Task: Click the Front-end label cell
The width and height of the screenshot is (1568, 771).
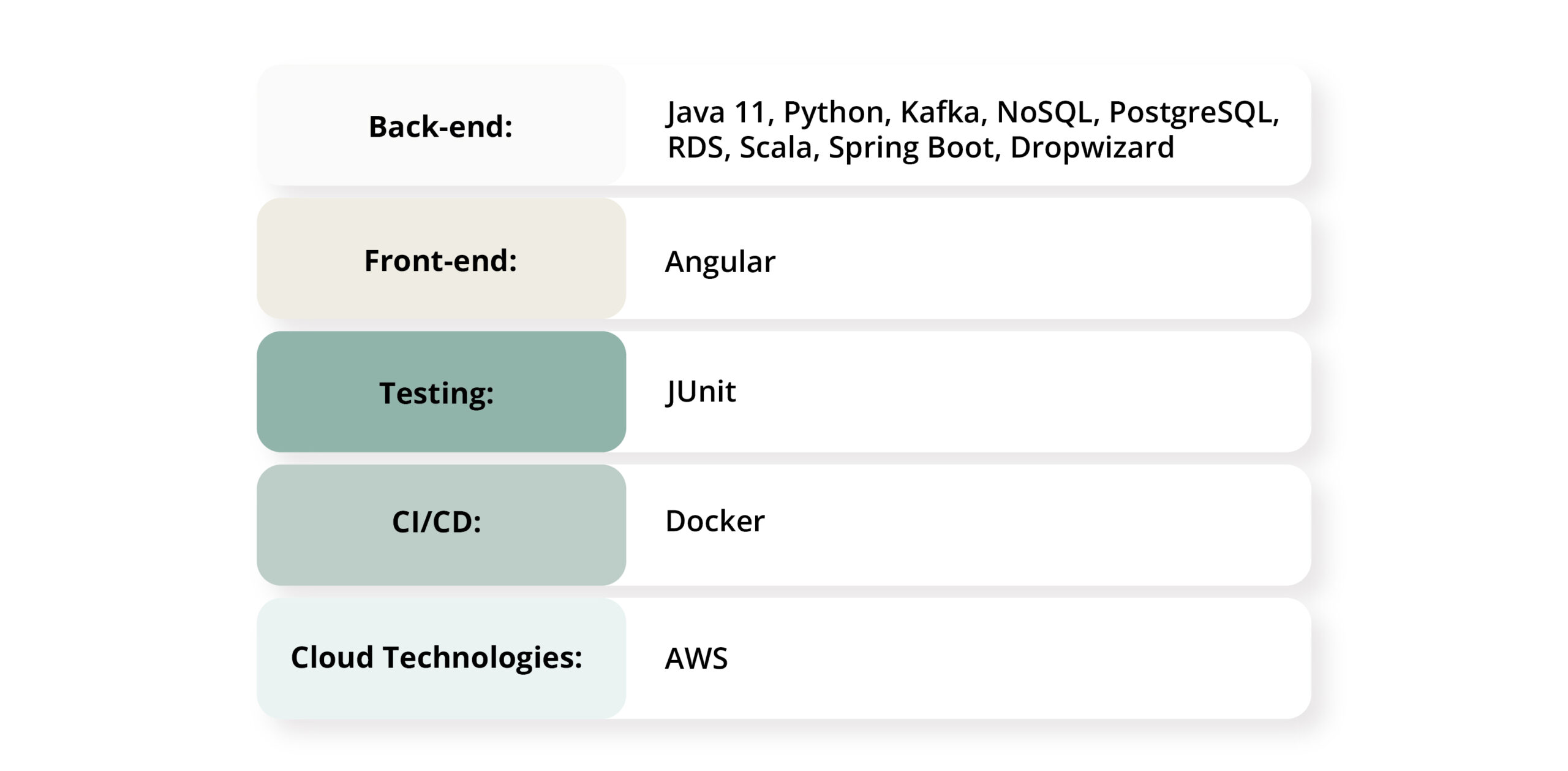Action: (440, 260)
